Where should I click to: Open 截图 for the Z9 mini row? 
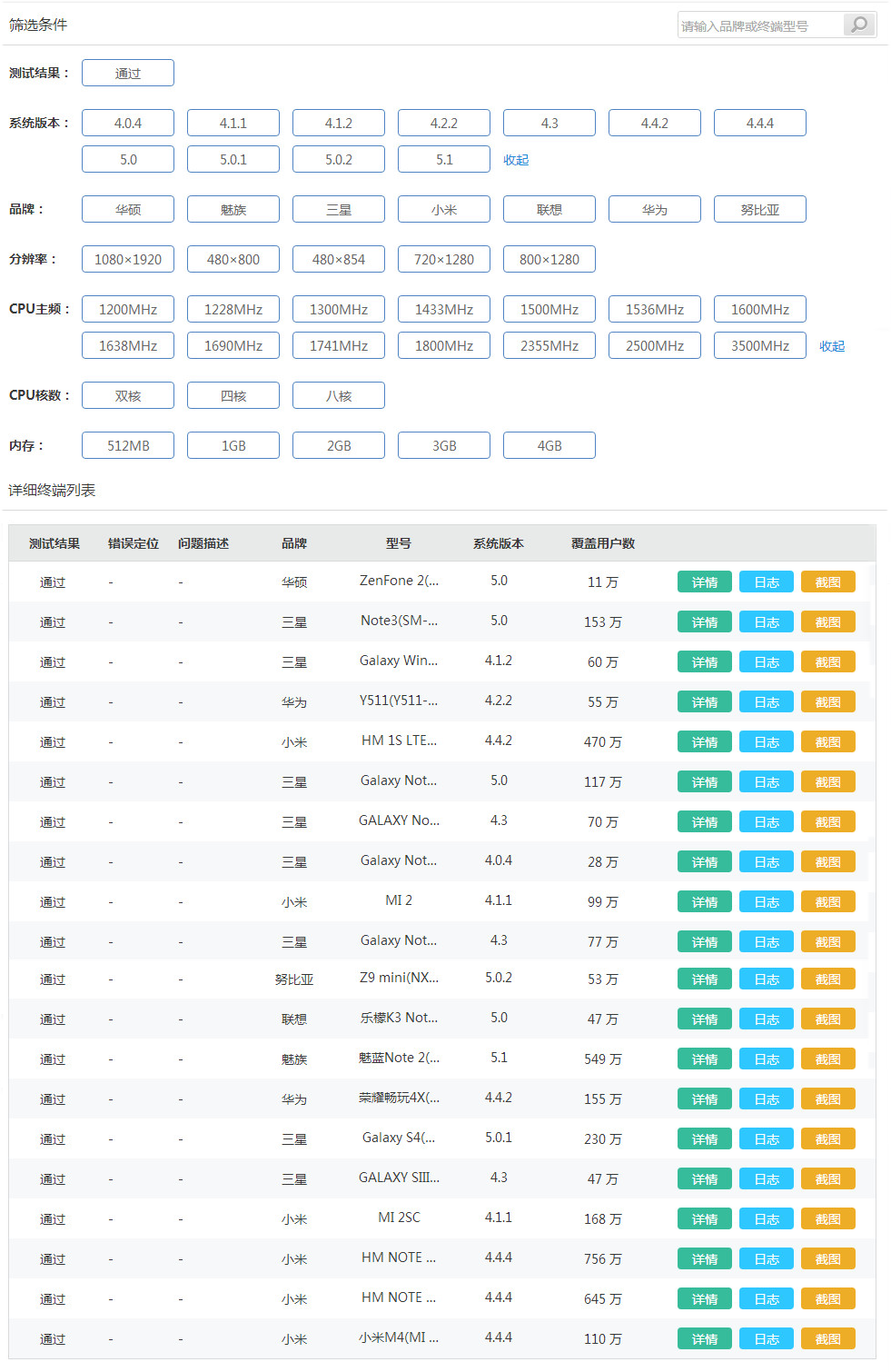coord(828,979)
